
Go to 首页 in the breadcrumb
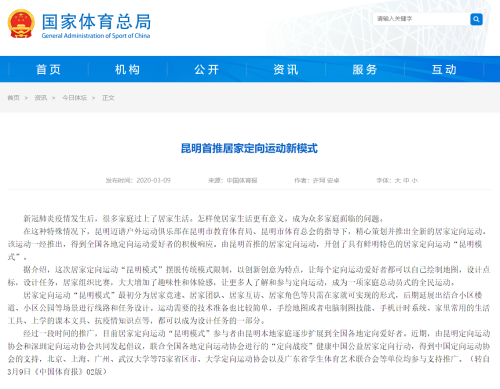click(x=13, y=98)
